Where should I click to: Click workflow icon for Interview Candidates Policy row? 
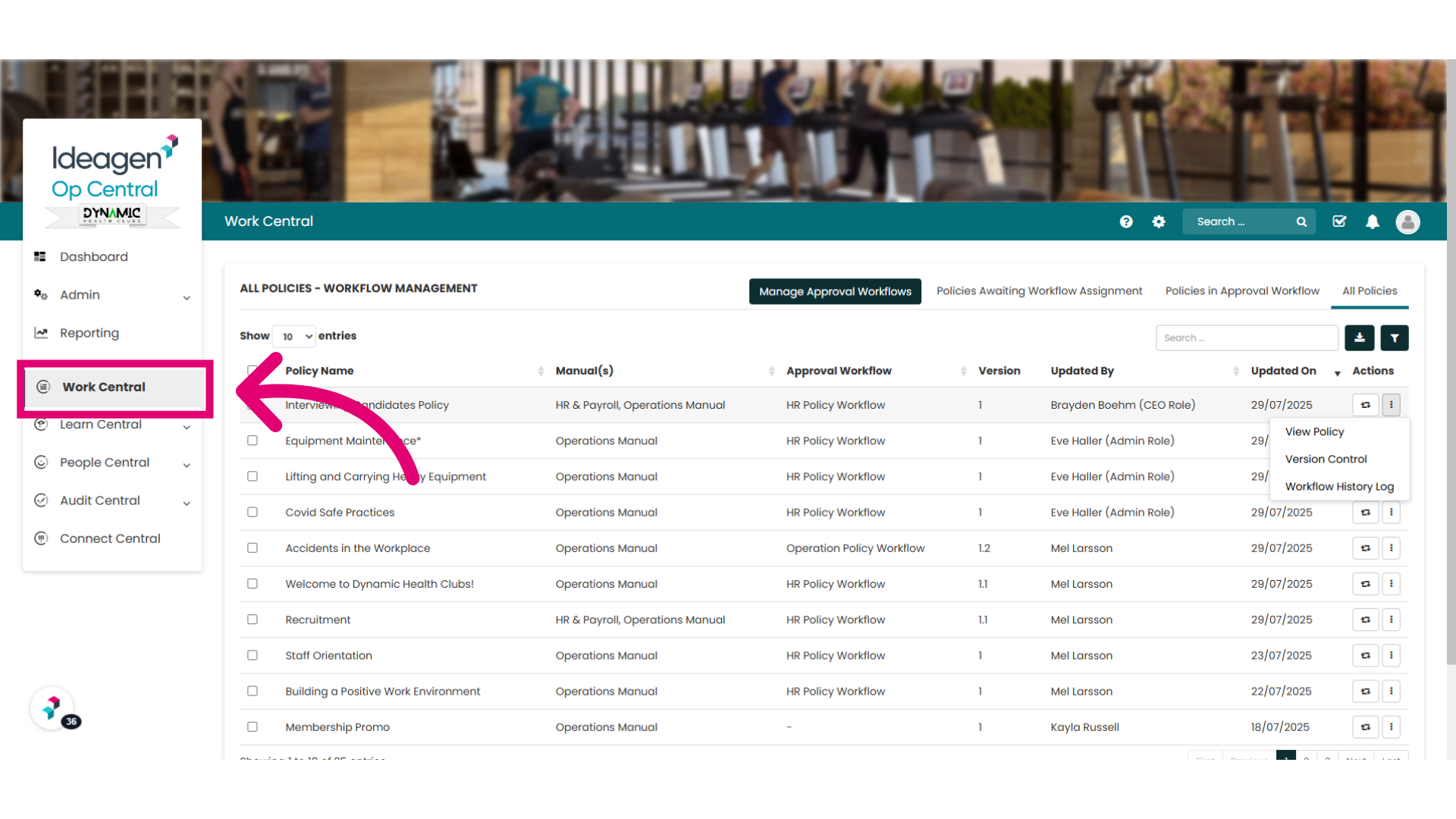coord(1365,405)
